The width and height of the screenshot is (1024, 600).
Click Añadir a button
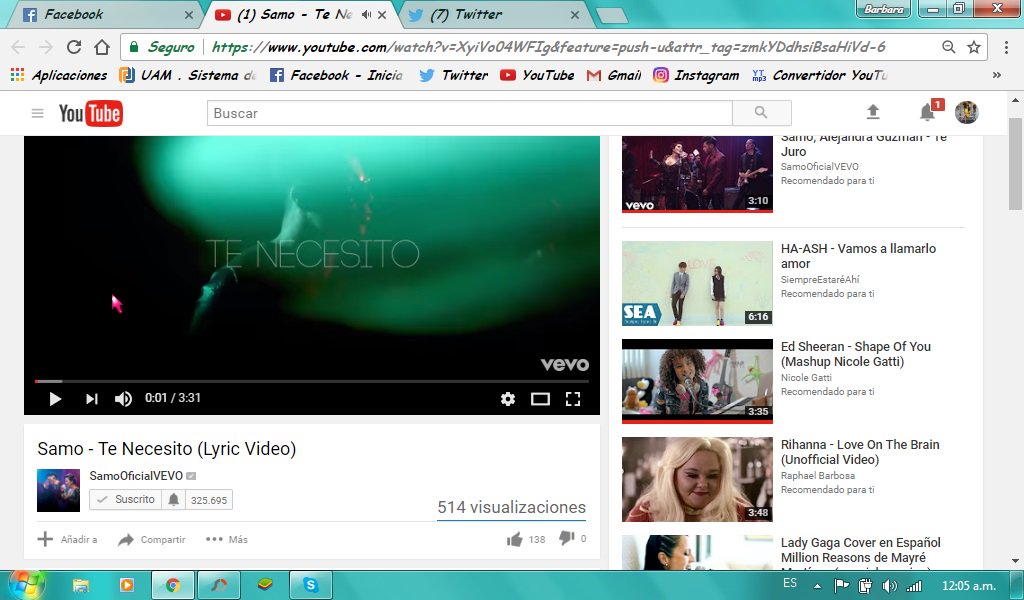[x=68, y=539]
